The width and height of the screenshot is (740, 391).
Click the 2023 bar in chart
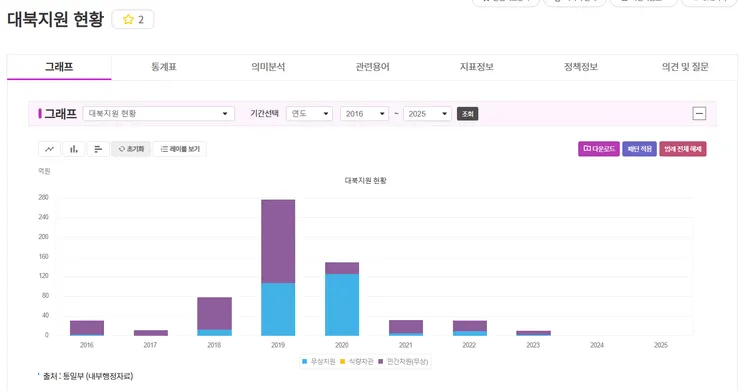pyautogui.click(x=533, y=333)
